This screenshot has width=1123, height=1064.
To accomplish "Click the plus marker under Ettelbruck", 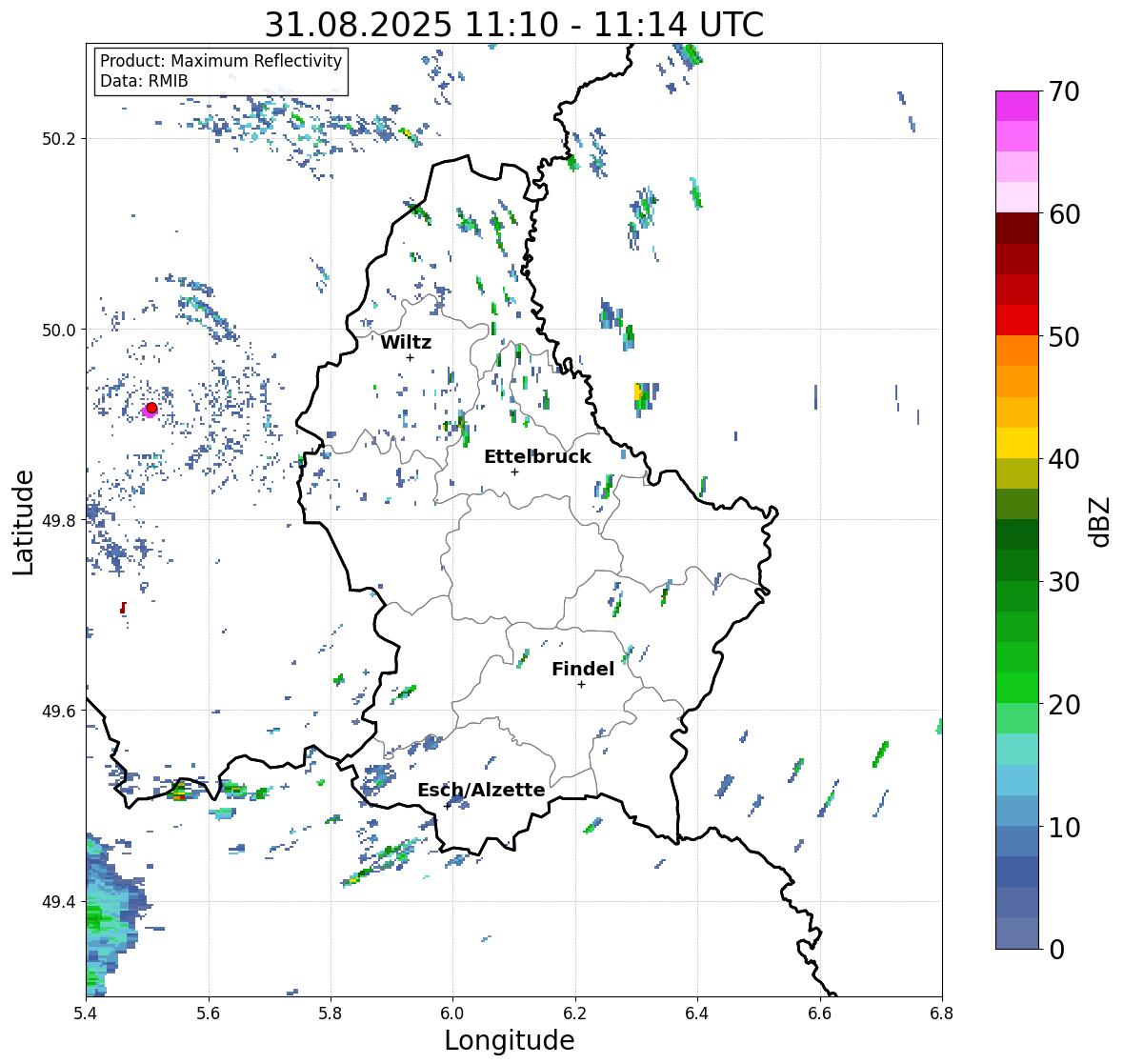I will (514, 472).
